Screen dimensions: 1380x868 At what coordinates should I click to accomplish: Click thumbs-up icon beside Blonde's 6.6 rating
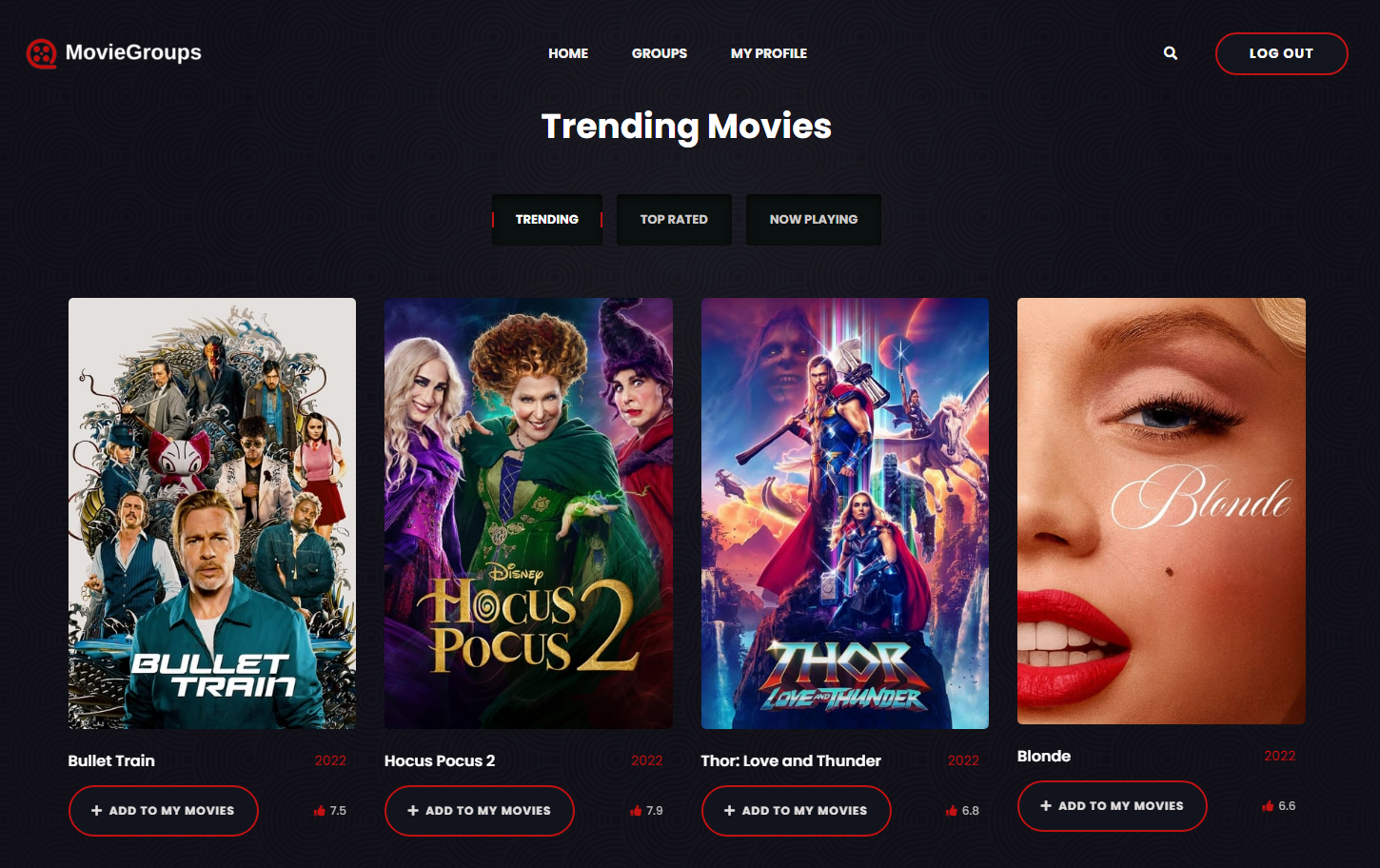(x=1268, y=806)
